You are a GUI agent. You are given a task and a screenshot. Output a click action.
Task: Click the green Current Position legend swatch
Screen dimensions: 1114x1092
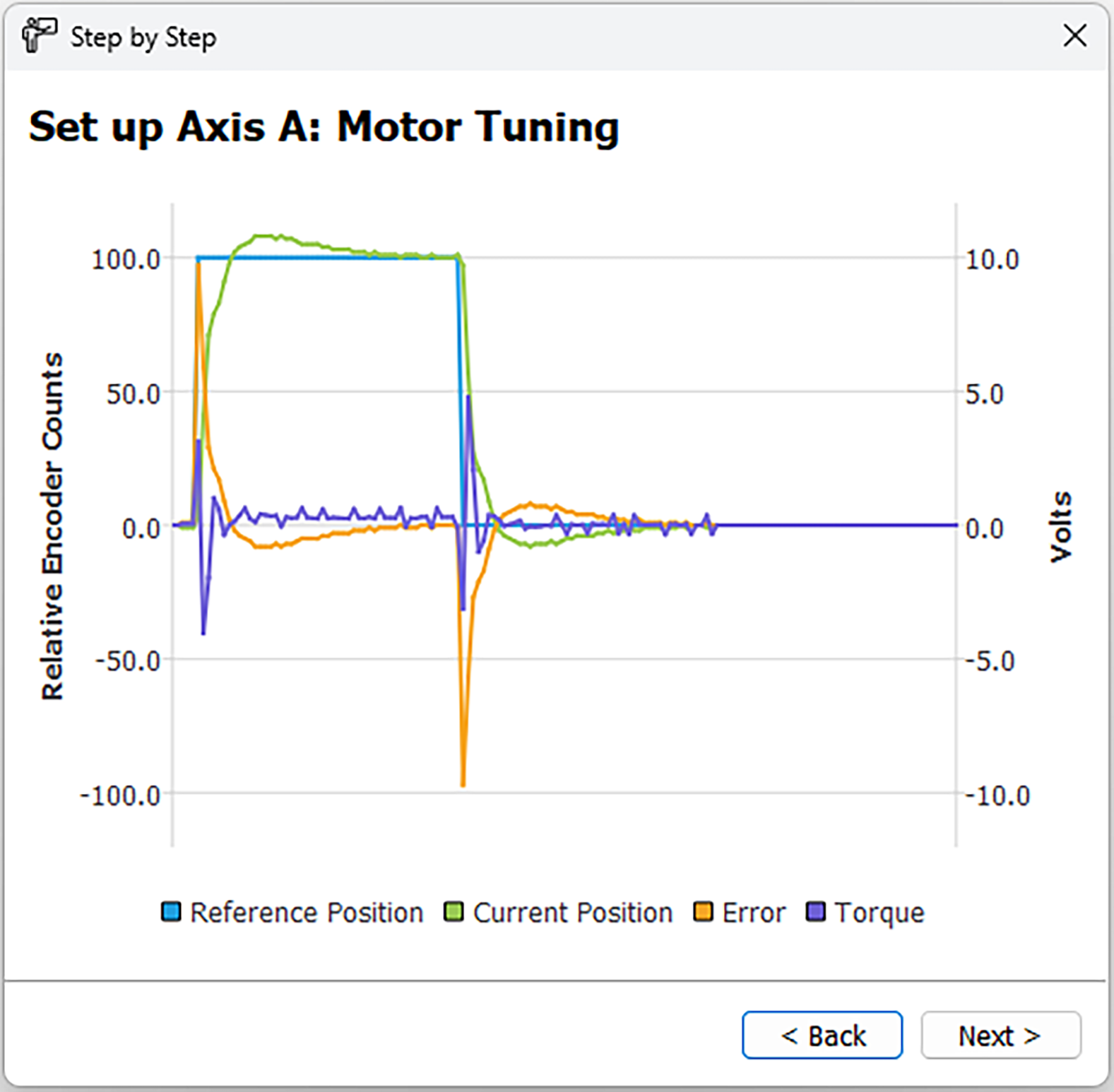click(x=454, y=912)
